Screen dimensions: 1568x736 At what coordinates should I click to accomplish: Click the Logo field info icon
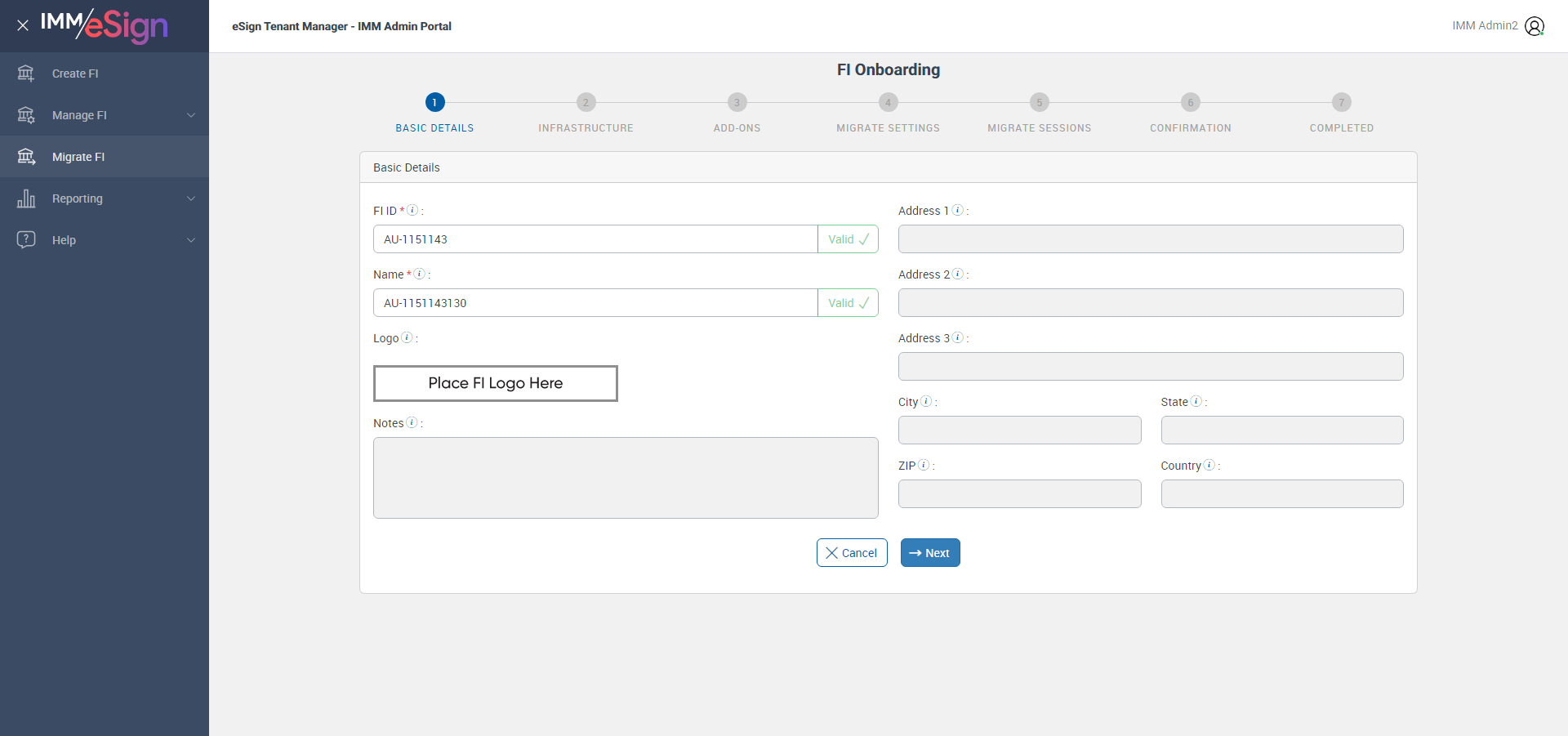(407, 337)
